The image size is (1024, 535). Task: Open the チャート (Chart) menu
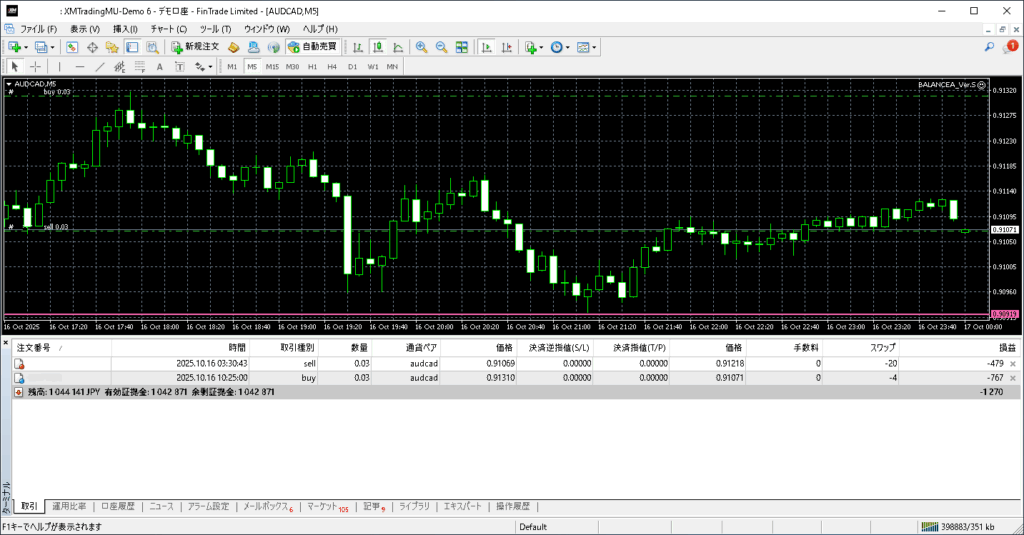point(168,29)
